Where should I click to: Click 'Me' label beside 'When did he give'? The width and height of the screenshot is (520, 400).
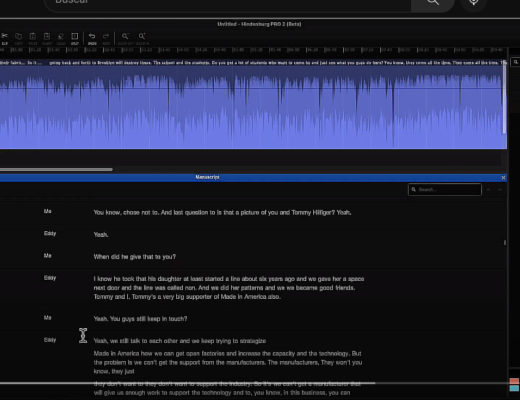pyautogui.click(x=48, y=256)
